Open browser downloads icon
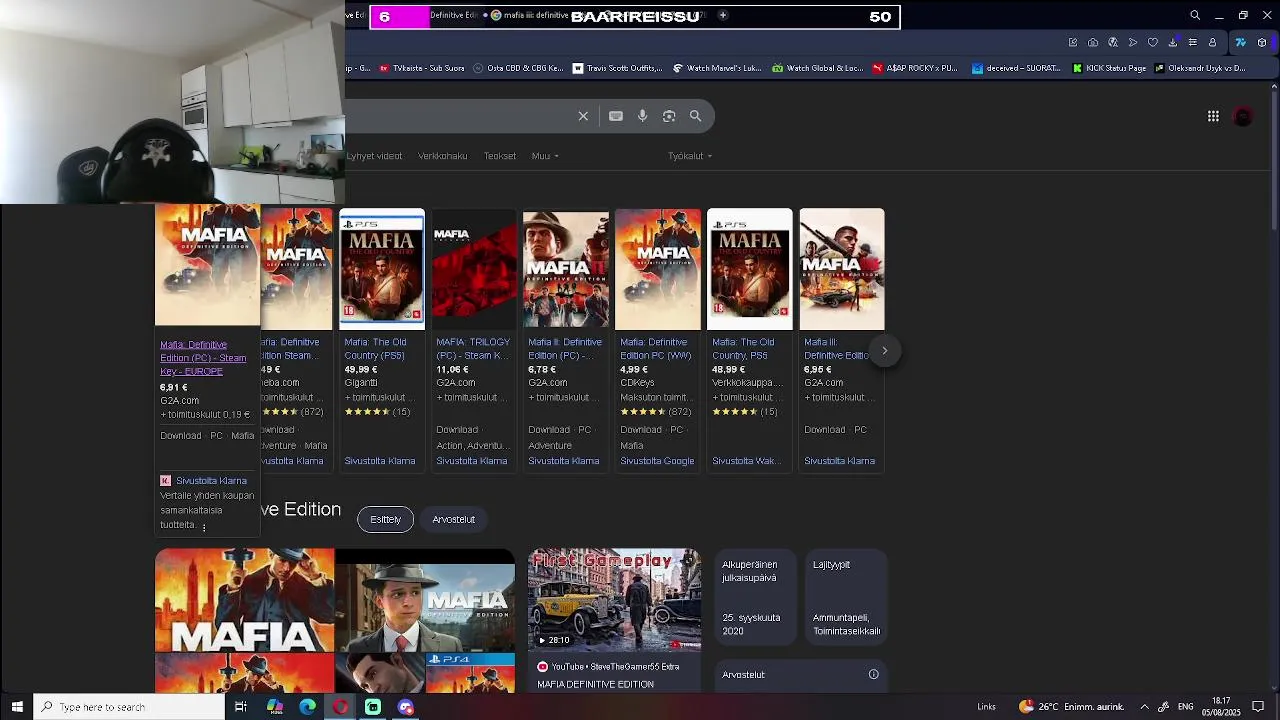This screenshot has width=1280, height=720. click(1173, 42)
